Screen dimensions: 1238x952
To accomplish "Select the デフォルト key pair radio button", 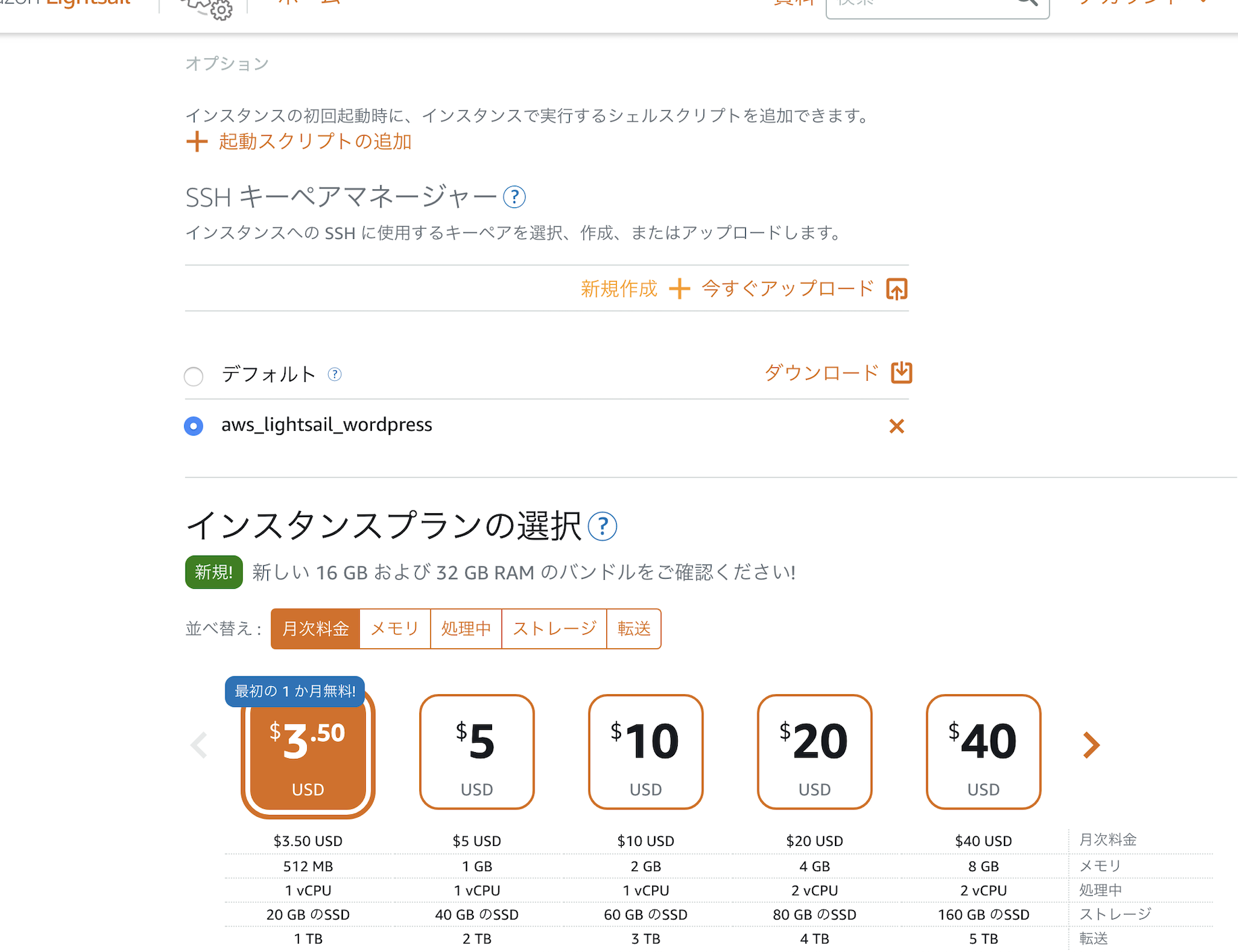I will [194, 376].
